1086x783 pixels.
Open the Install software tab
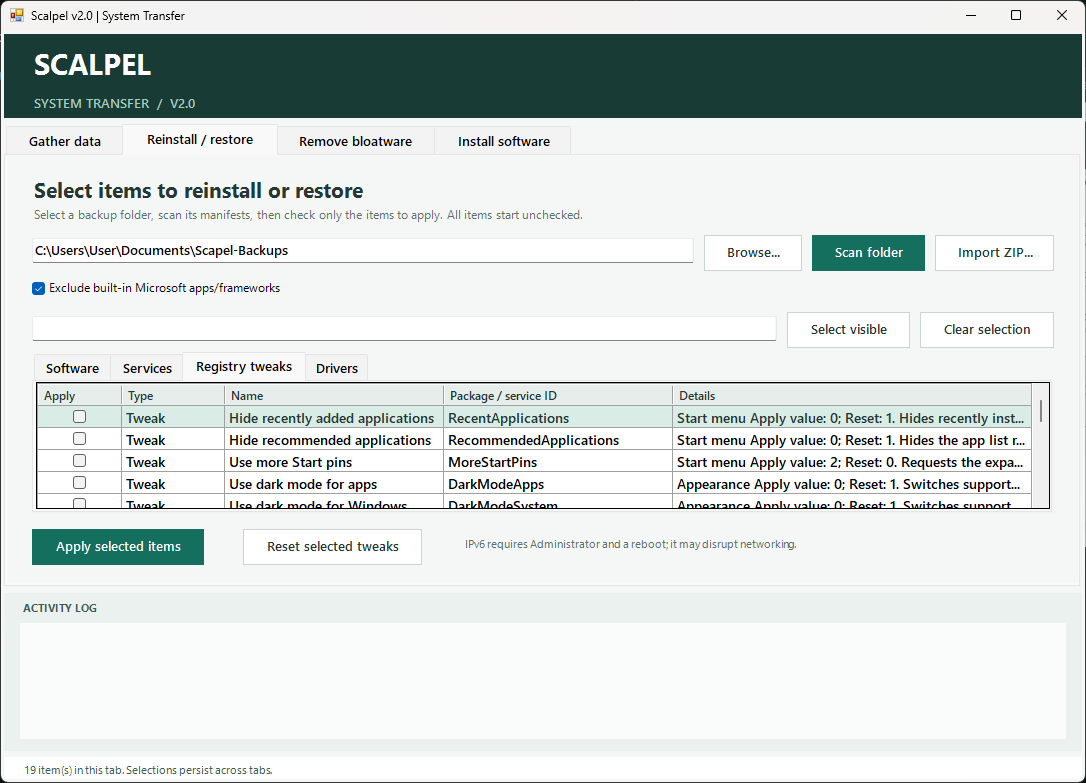[504, 141]
